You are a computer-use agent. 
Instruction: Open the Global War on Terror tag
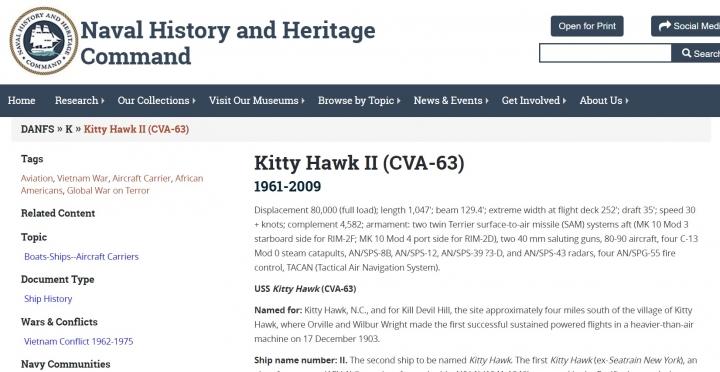(x=108, y=191)
